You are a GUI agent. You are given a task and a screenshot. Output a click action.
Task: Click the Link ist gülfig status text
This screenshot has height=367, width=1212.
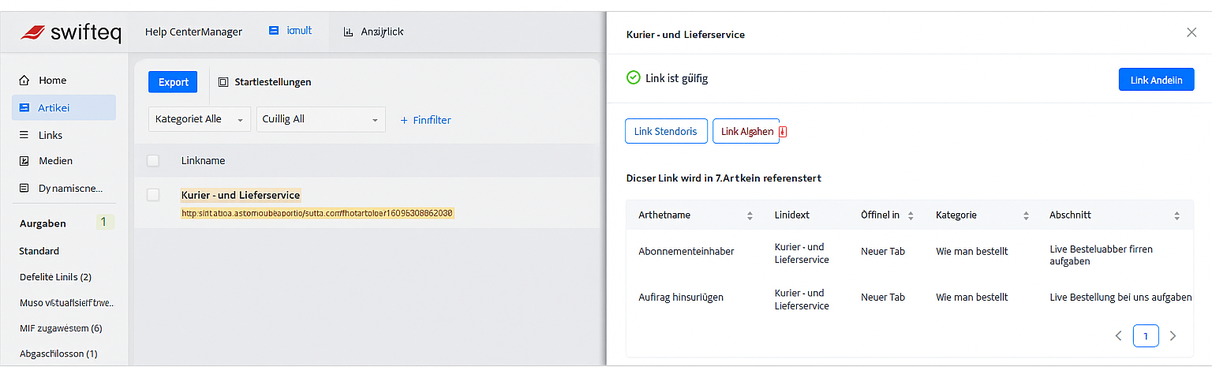click(x=678, y=78)
